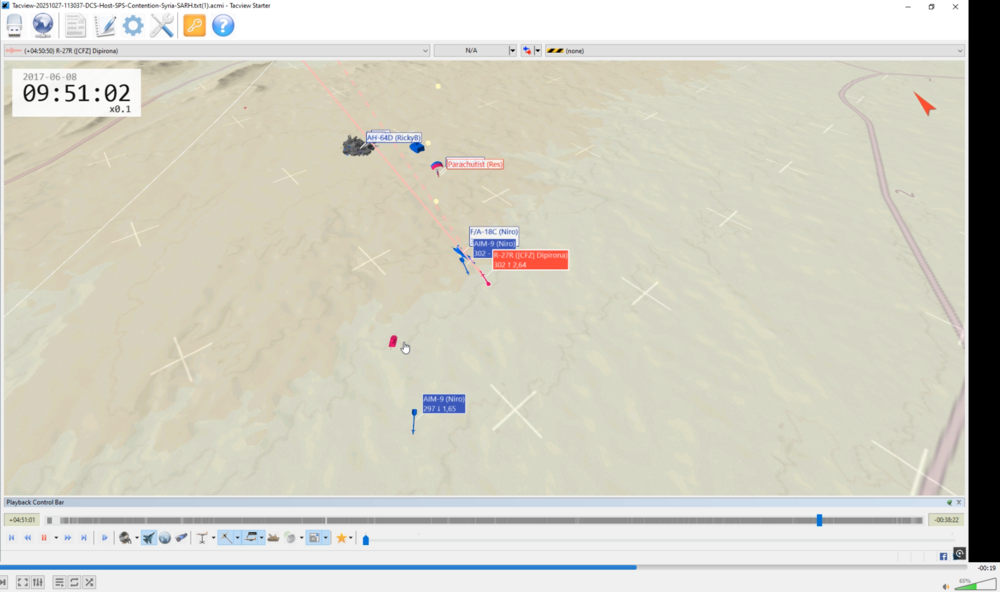The height and width of the screenshot is (592, 1000).
Task: Expand dropdown arrow beside pilot helmet icon
Action: pos(136,538)
